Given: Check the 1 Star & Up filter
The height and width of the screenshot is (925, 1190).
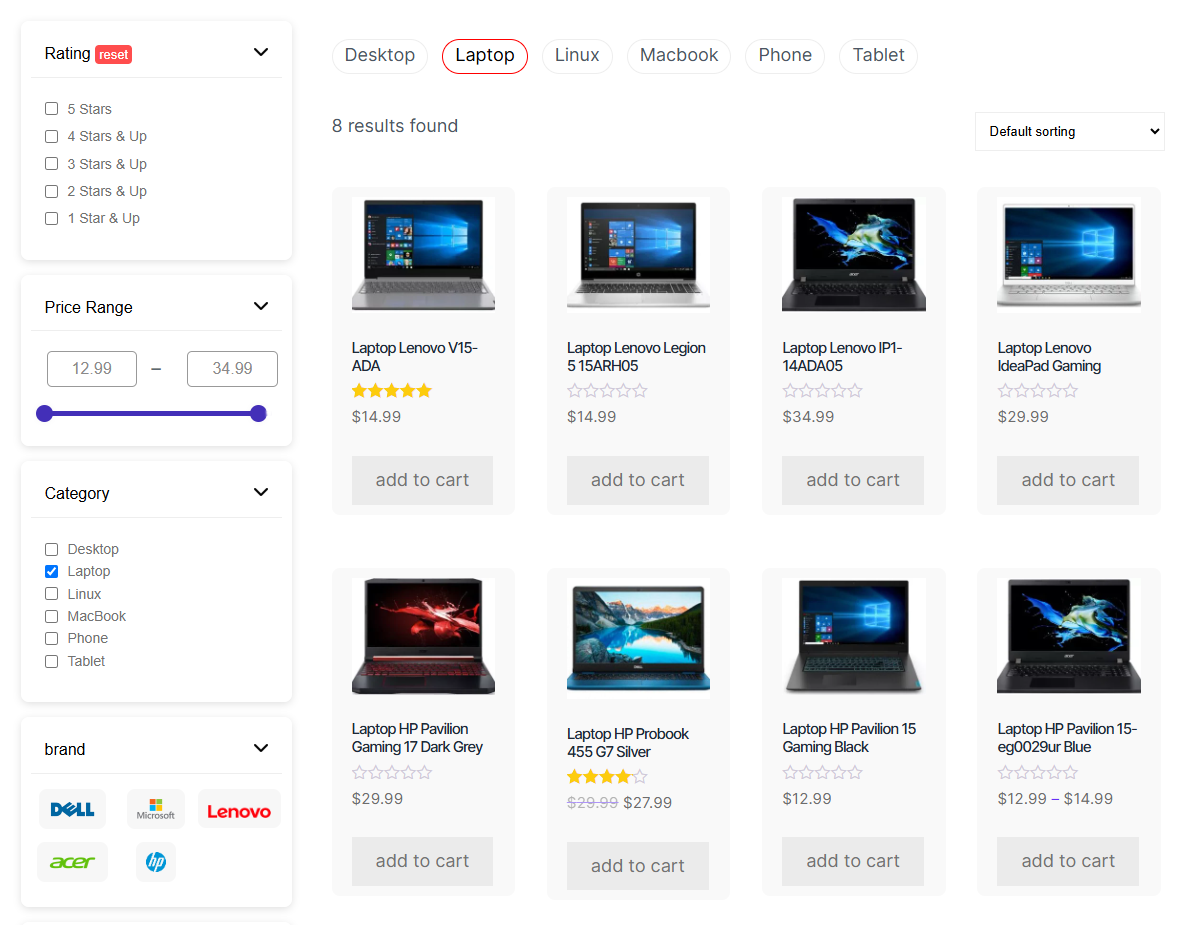Looking at the screenshot, I should pos(52,219).
